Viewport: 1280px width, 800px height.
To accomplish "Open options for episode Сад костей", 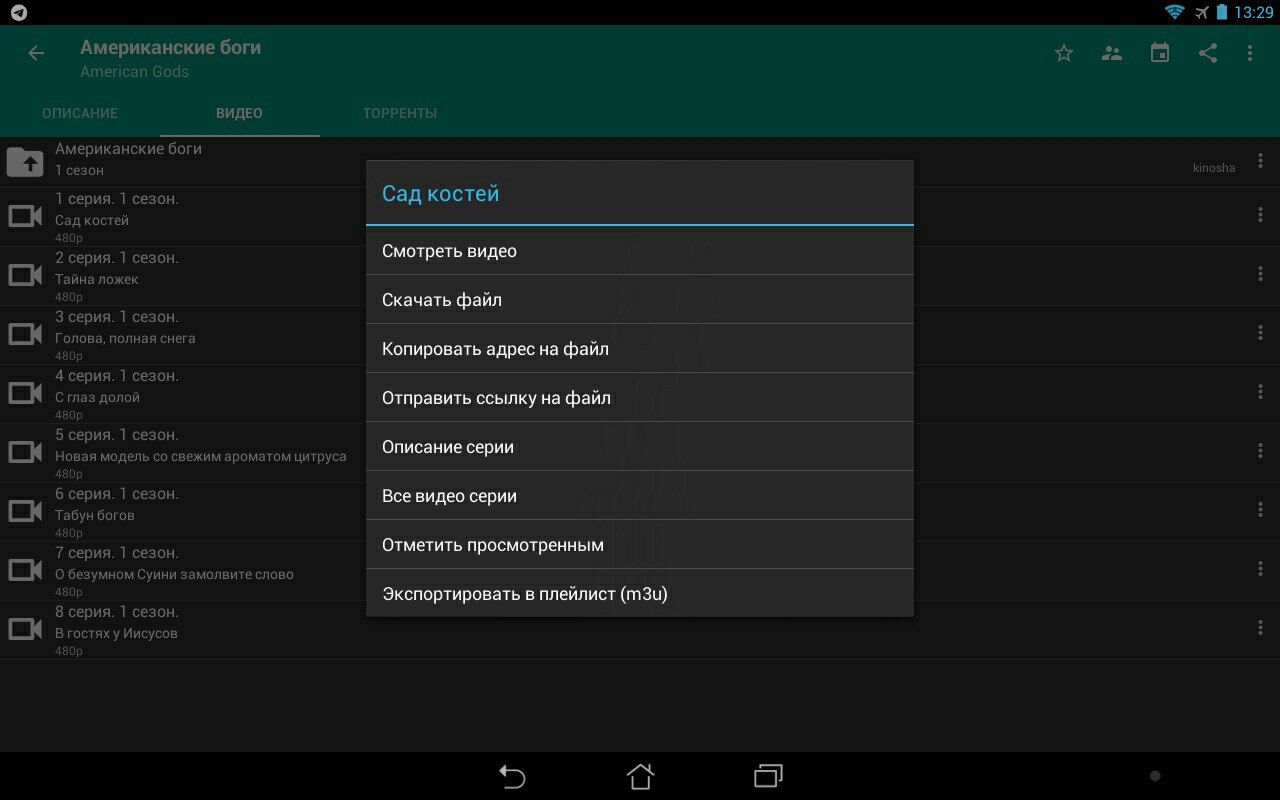I will point(1260,215).
